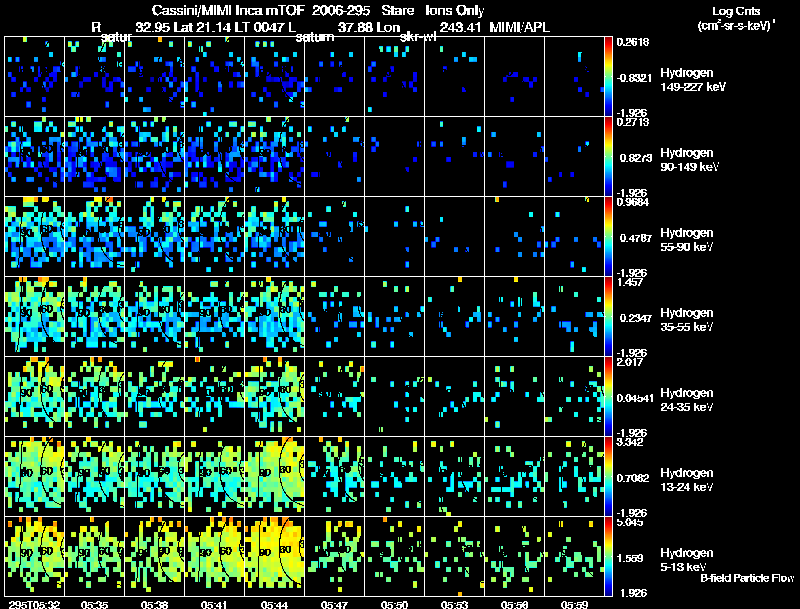Open the 24-35 keV image panel at 05:35
Viewport: 800px width, 609px height.
click(94, 397)
